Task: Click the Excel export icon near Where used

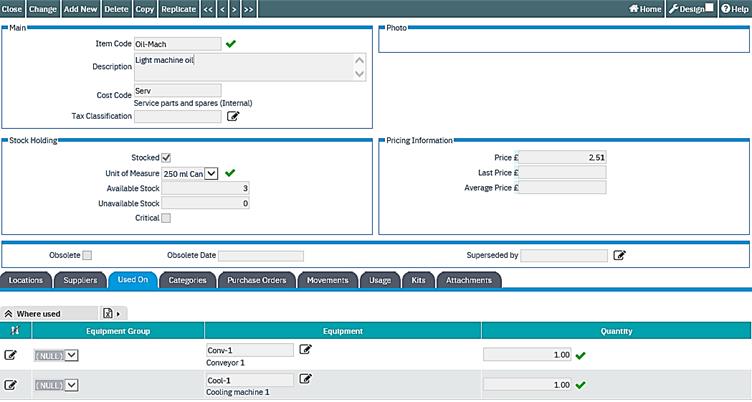Action: click(108, 313)
